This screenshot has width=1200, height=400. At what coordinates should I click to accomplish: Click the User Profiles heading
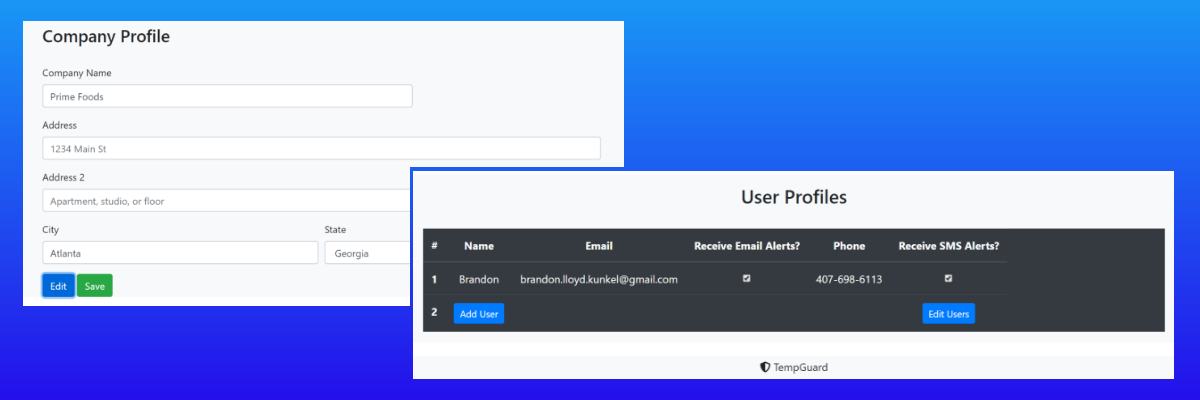tap(794, 197)
